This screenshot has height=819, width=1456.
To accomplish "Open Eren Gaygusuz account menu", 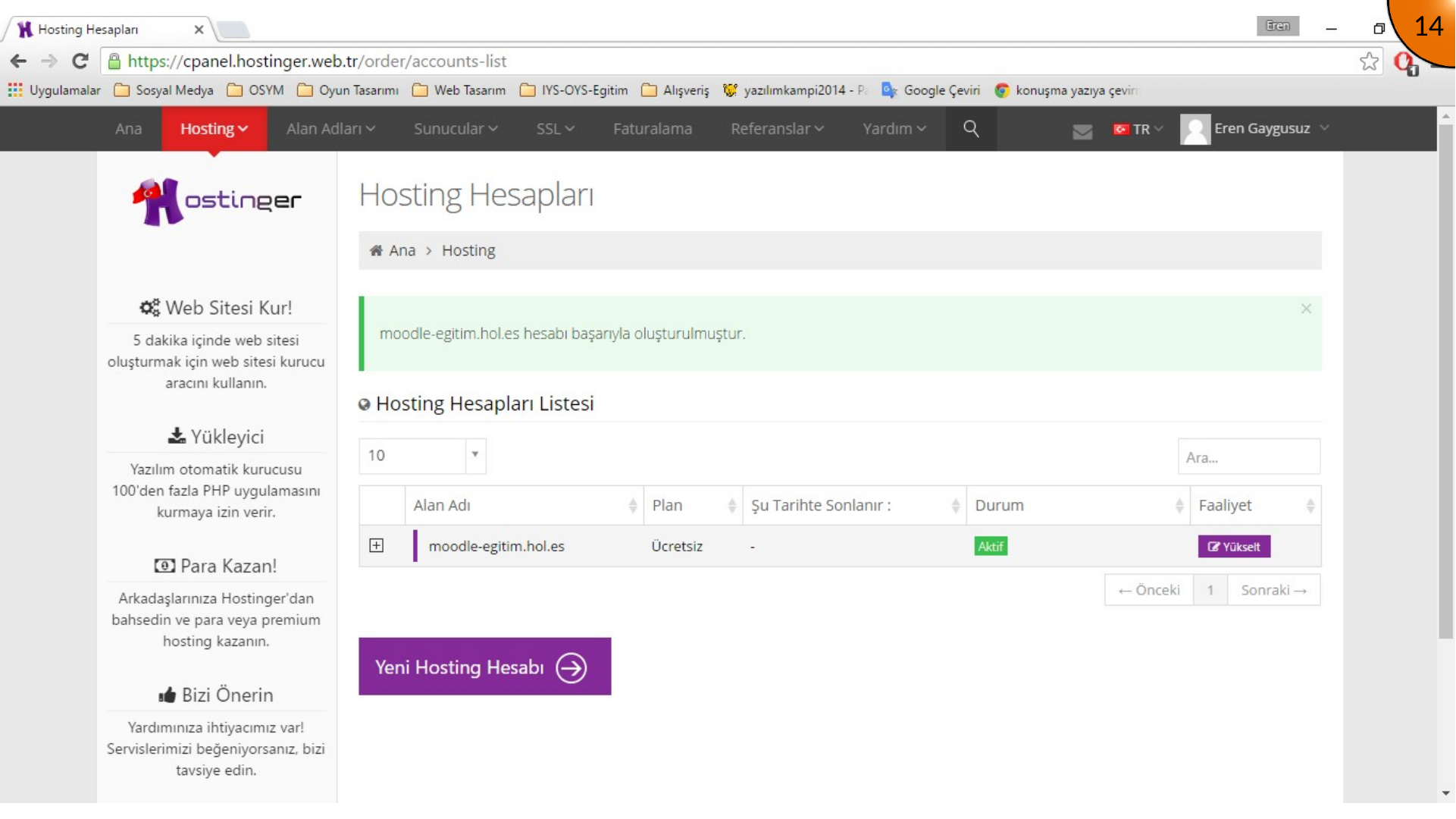I will pyautogui.click(x=1270, y=128).
